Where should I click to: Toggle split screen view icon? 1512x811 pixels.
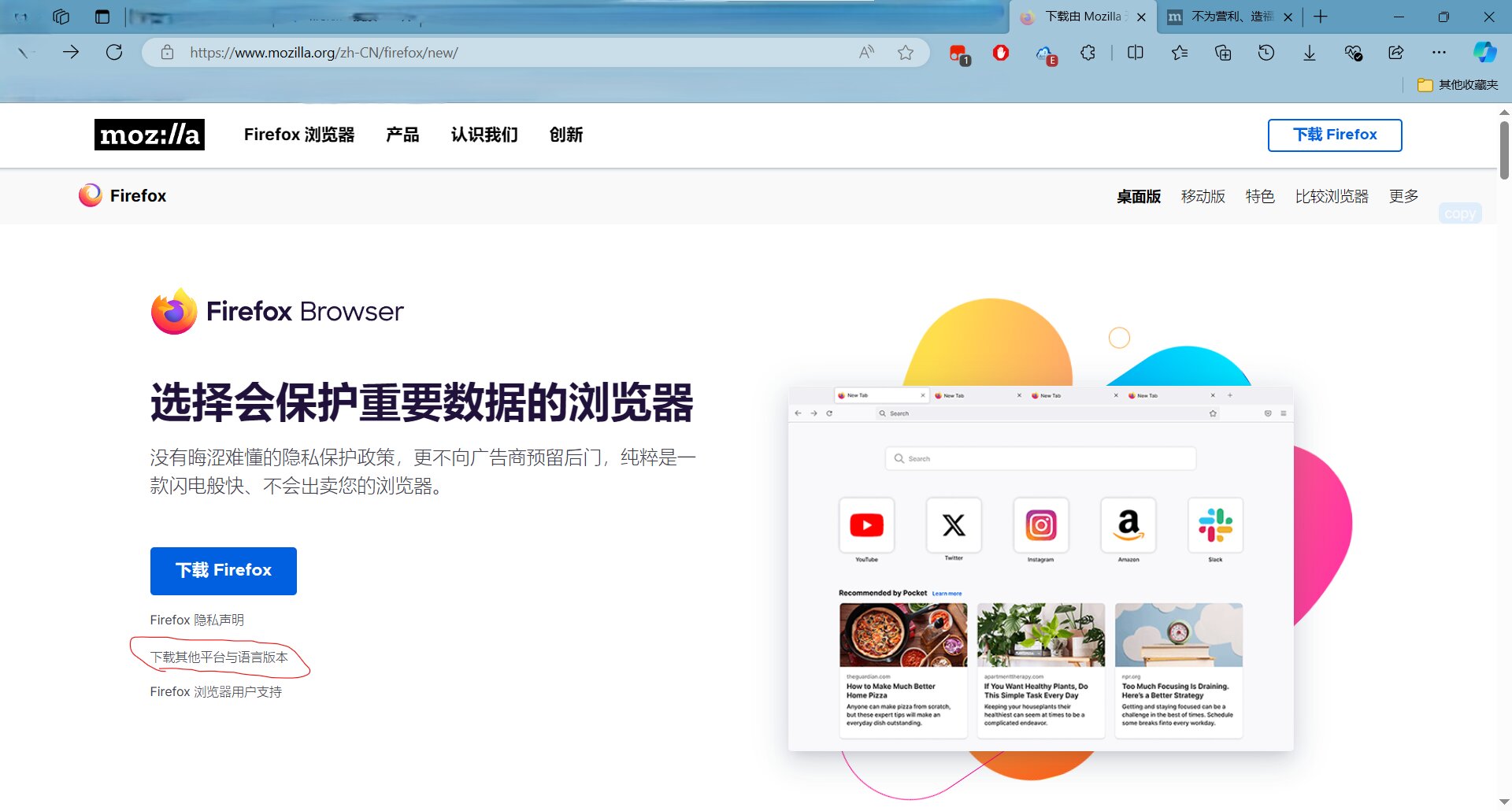1135,53
